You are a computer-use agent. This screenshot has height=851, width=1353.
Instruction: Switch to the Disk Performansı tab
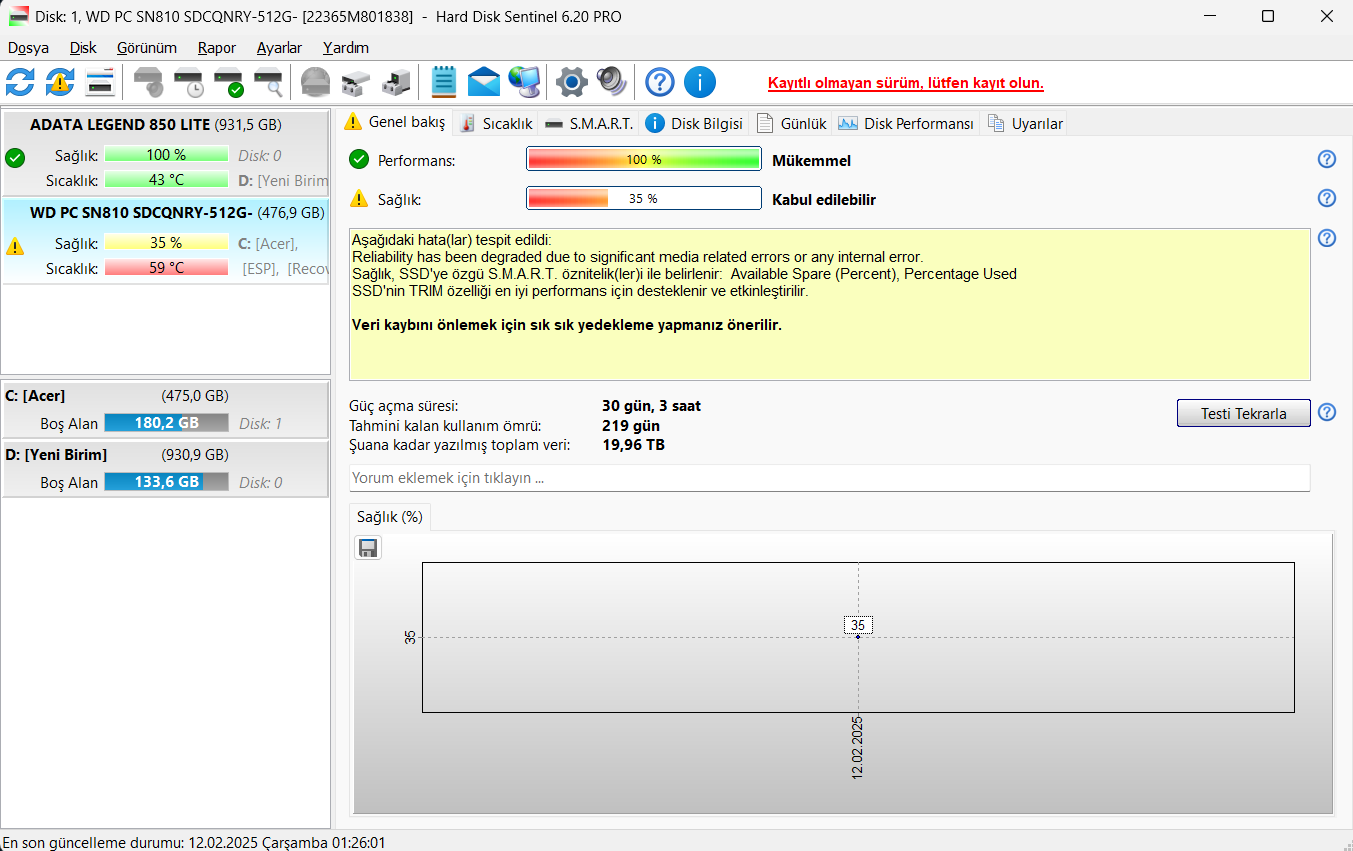tap(906, 123)
